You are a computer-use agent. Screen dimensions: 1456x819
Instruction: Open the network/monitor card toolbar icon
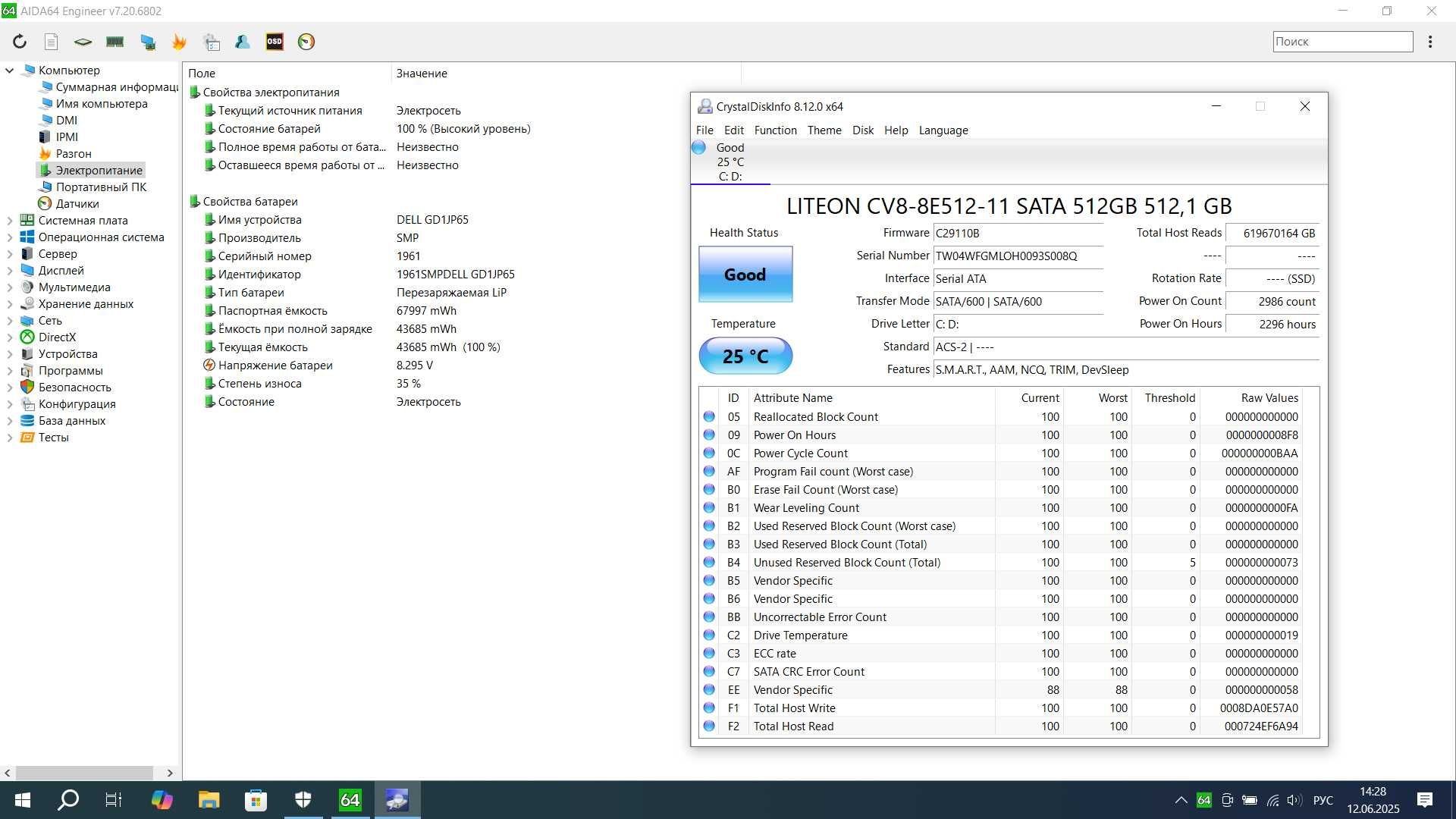(x=148, y=42)
